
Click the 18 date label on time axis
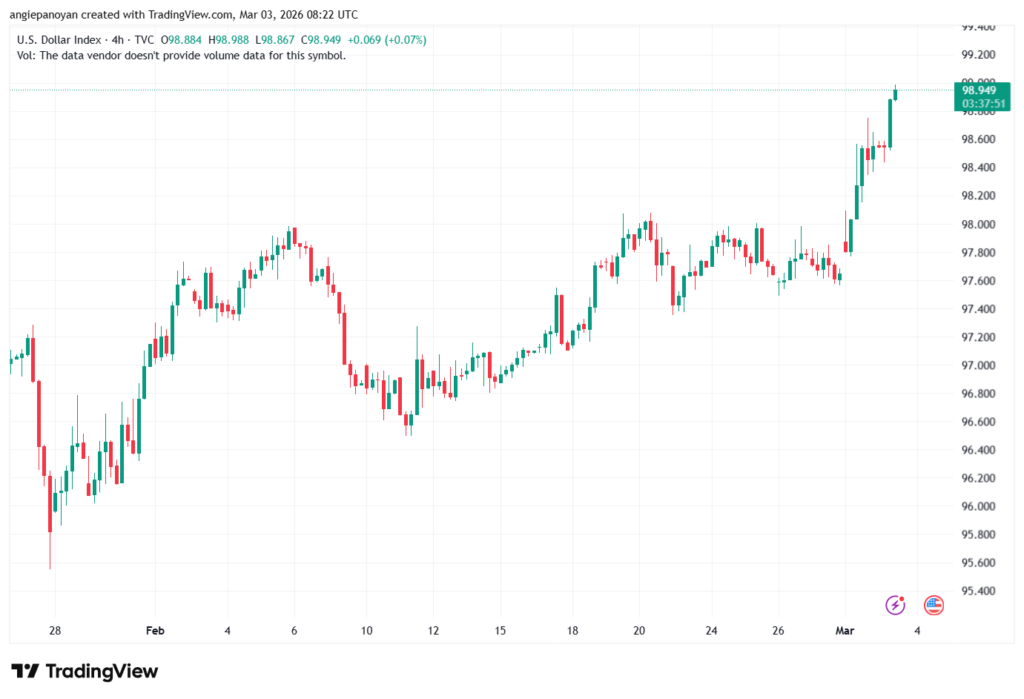[x=573, y=631]
